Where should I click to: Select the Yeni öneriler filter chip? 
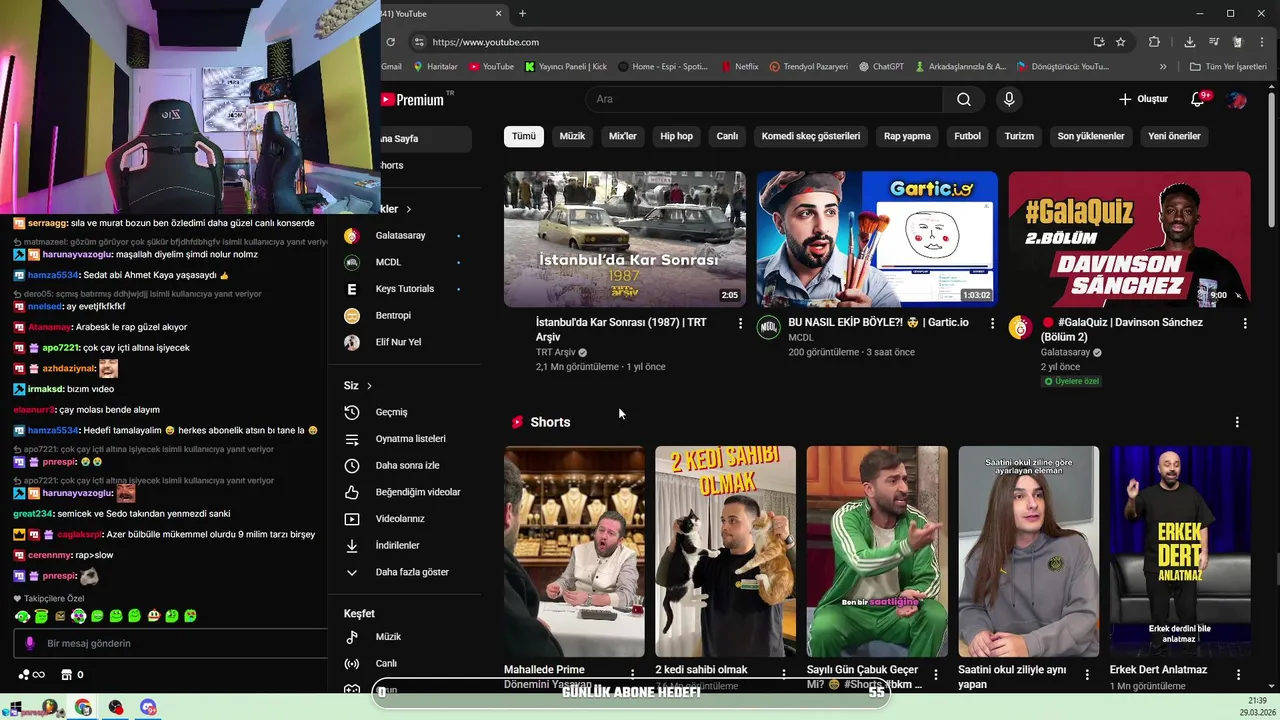pos(1174,136)
